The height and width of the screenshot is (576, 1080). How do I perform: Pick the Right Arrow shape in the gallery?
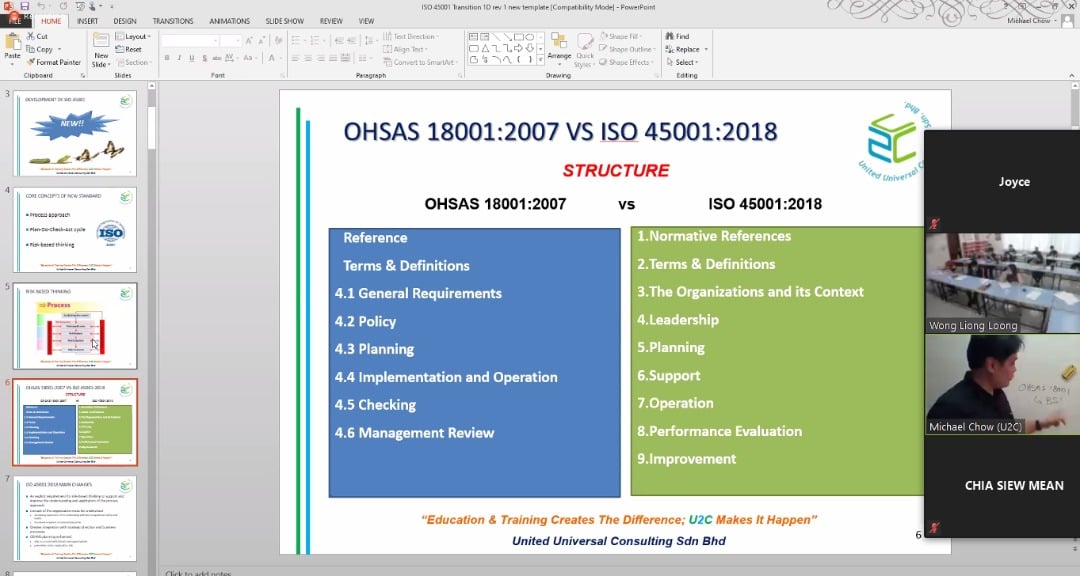point(518,48)
